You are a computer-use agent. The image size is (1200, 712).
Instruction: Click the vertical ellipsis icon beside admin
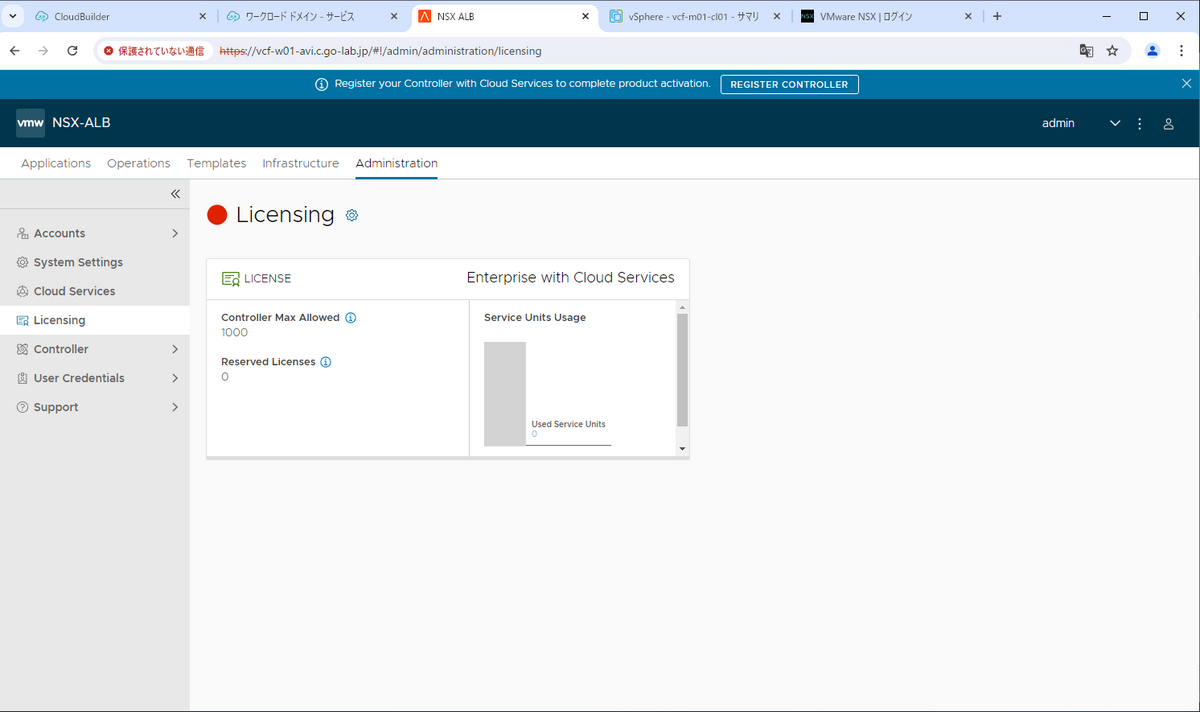(1139, 122)
